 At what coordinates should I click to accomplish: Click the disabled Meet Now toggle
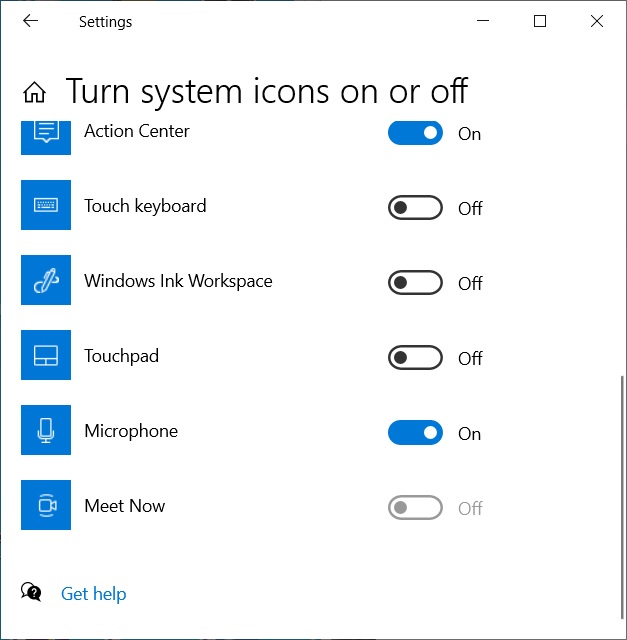pos(415,507)
